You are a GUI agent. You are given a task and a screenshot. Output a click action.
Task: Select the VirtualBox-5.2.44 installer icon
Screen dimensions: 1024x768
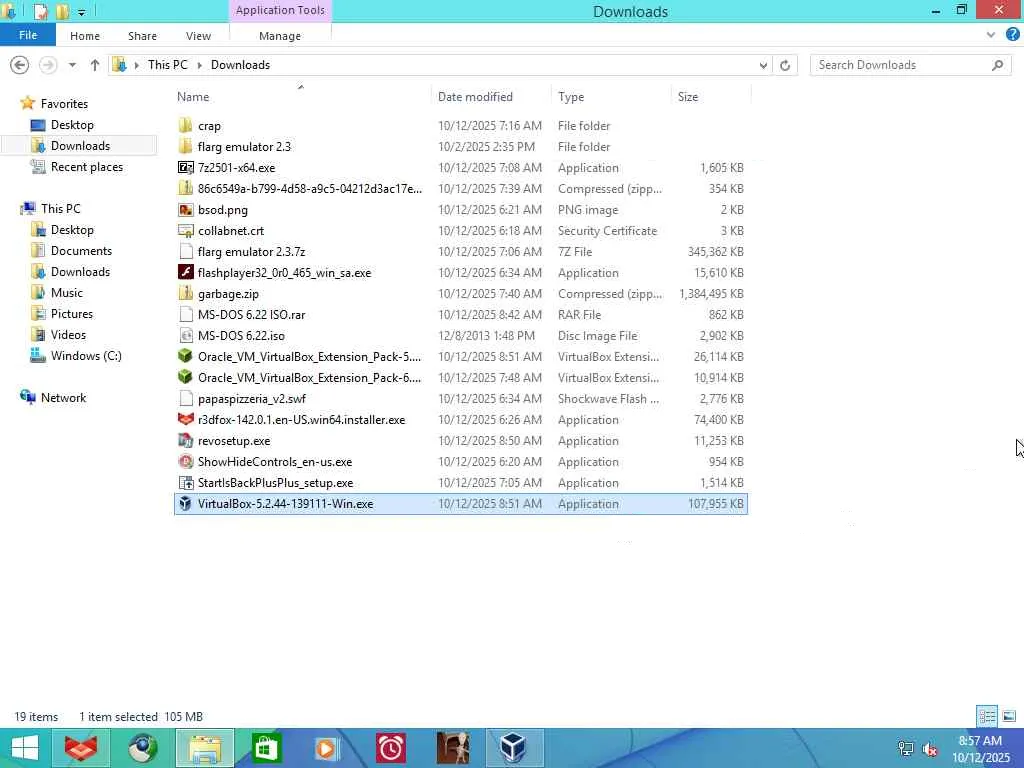tap(185, 504)
